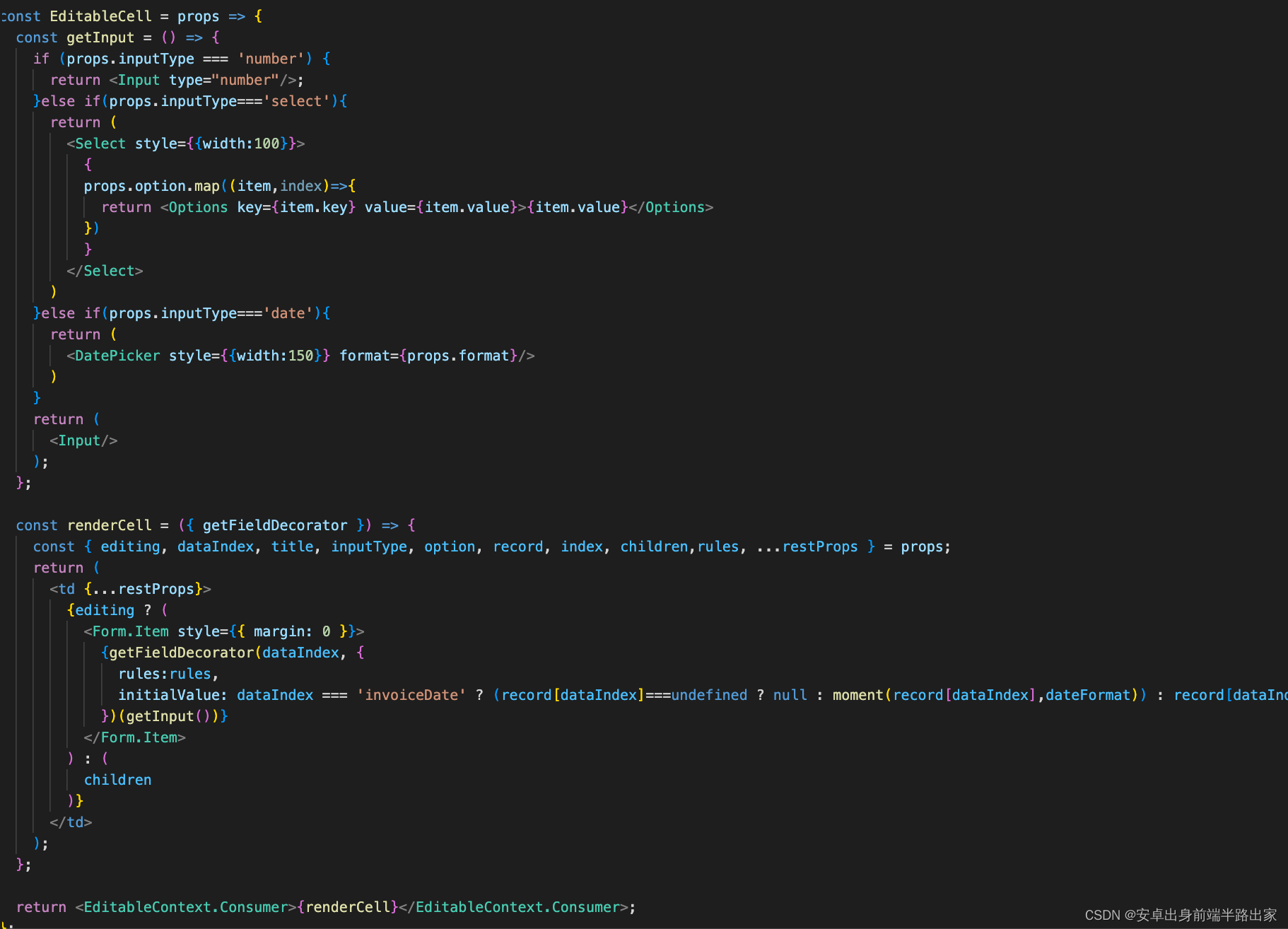The width and height of the screenshot is (1288, 929).
Task: Click the Options JSX closing tag
Action: coord(670,207)
